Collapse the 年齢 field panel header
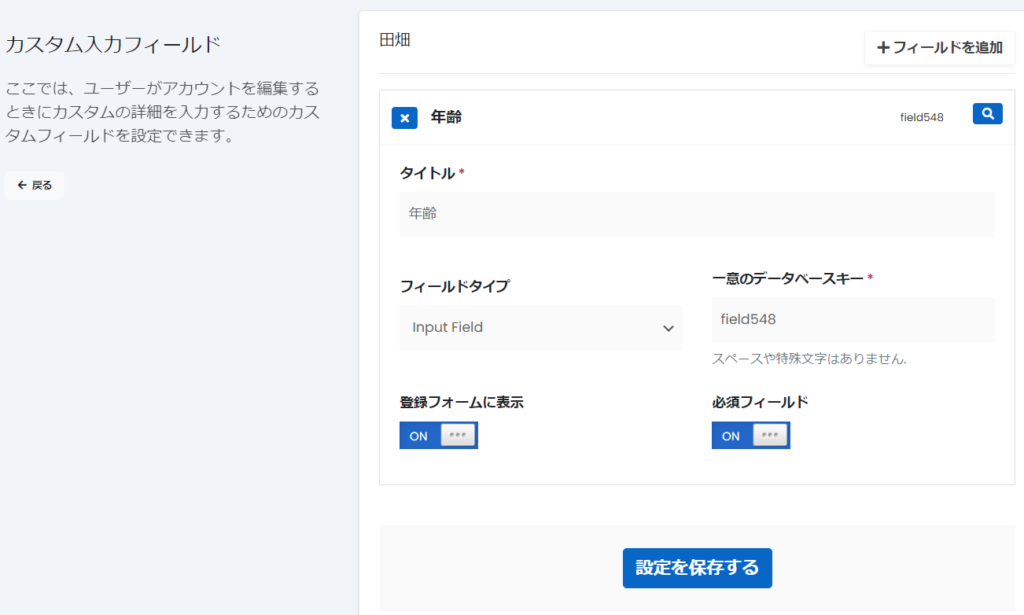1024x615 pixels. [650, 118]
